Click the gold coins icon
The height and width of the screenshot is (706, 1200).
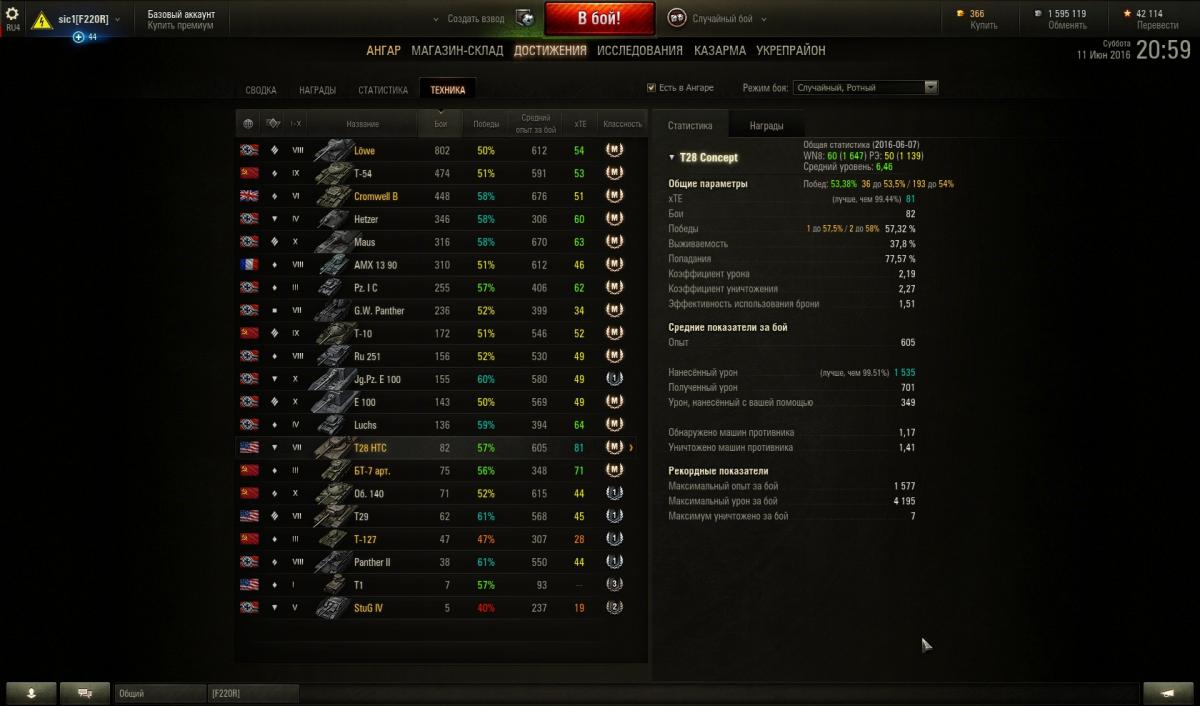point(962,13)
